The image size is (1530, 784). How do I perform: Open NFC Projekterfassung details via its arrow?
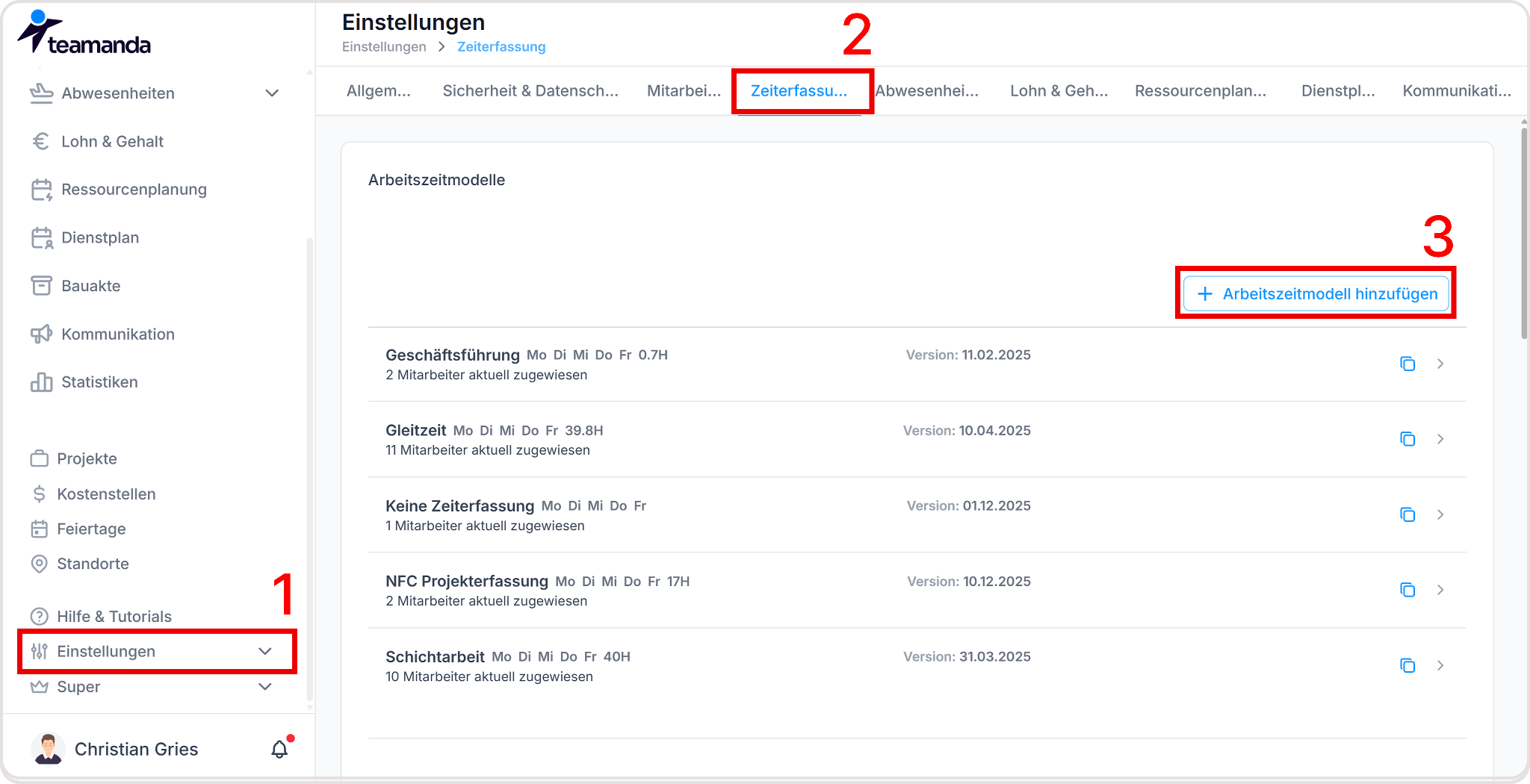[1440, 590]
